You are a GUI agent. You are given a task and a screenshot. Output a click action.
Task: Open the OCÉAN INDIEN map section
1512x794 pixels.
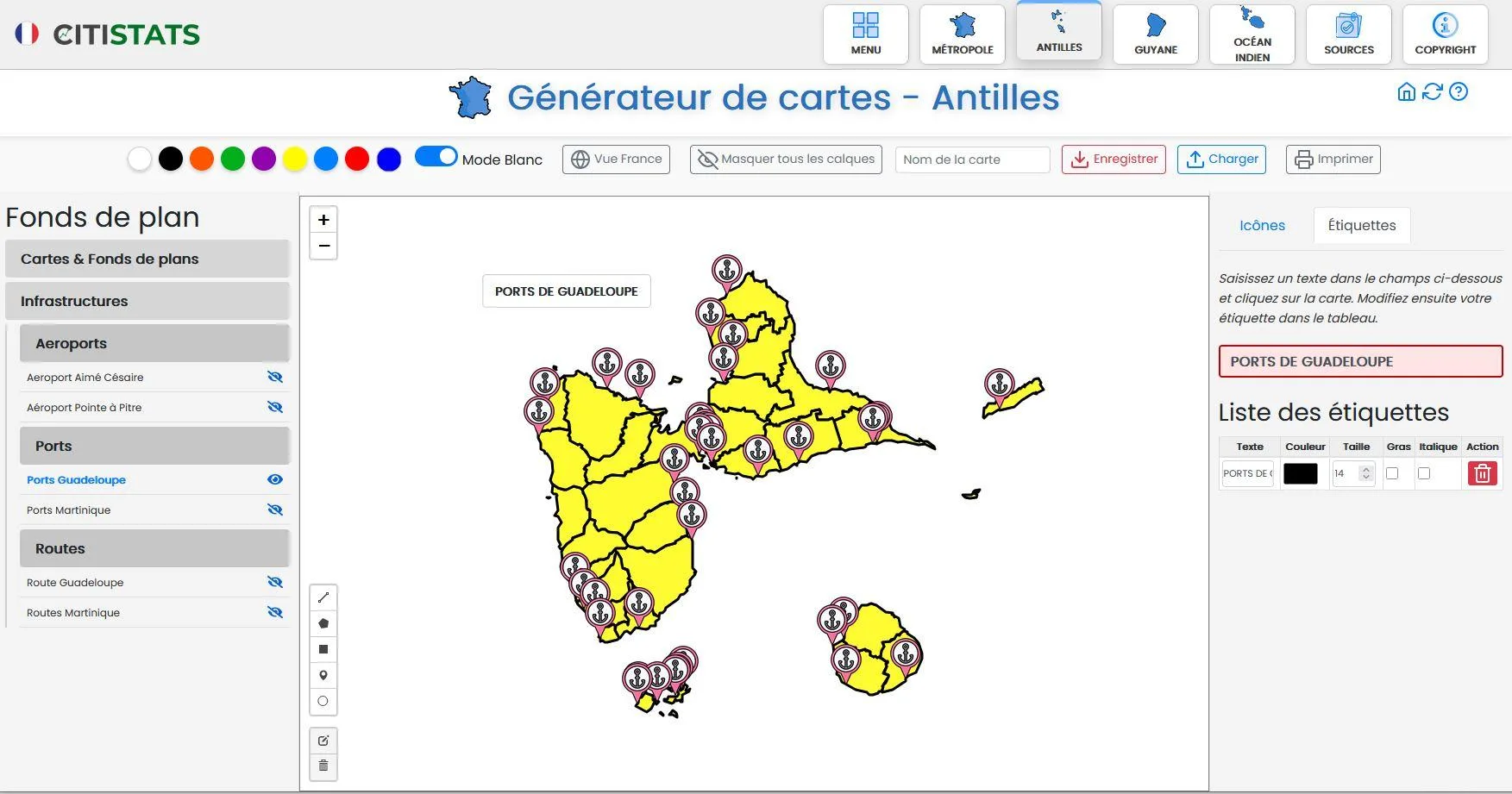[x=1252, y=34]
